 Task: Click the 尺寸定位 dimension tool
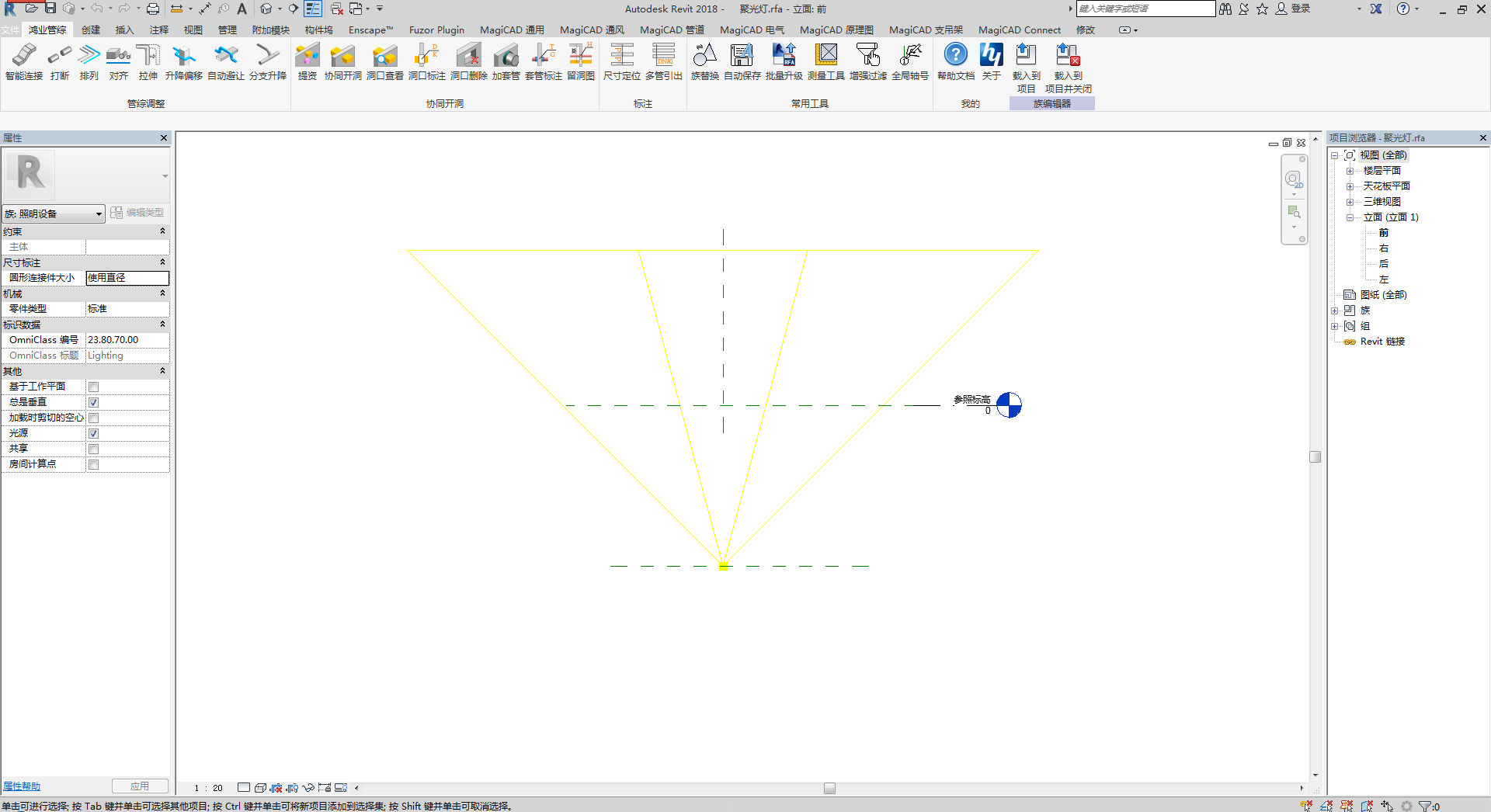(x=622, y=62)
